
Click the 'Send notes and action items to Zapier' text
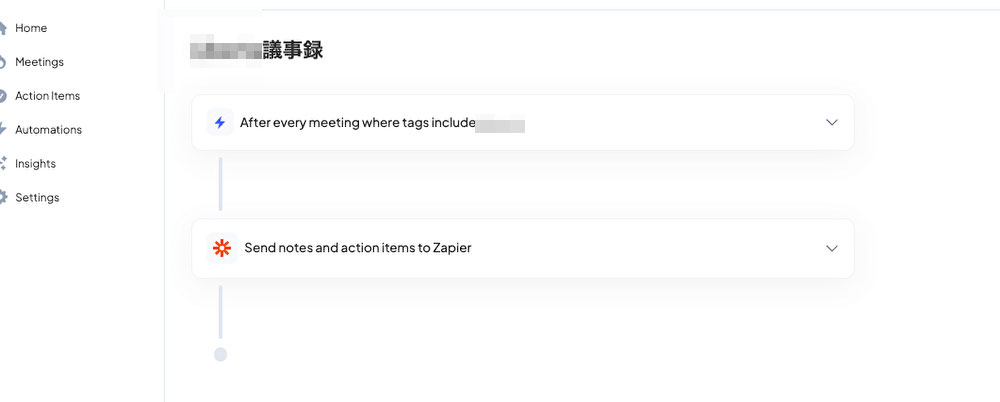click(x=358, y=248)
